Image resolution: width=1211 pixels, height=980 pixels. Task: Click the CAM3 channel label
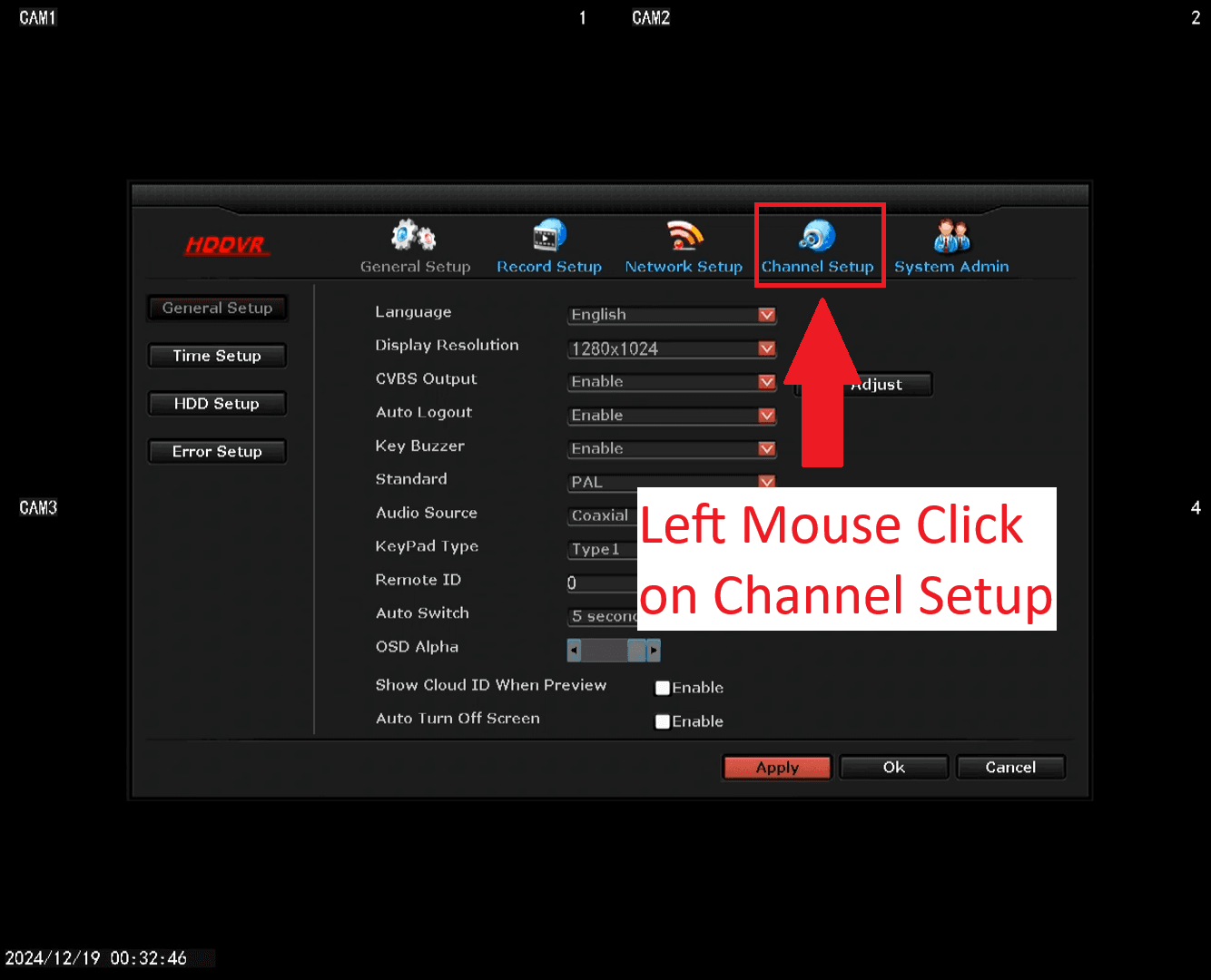pyautogui.click(x=38, y=508)
